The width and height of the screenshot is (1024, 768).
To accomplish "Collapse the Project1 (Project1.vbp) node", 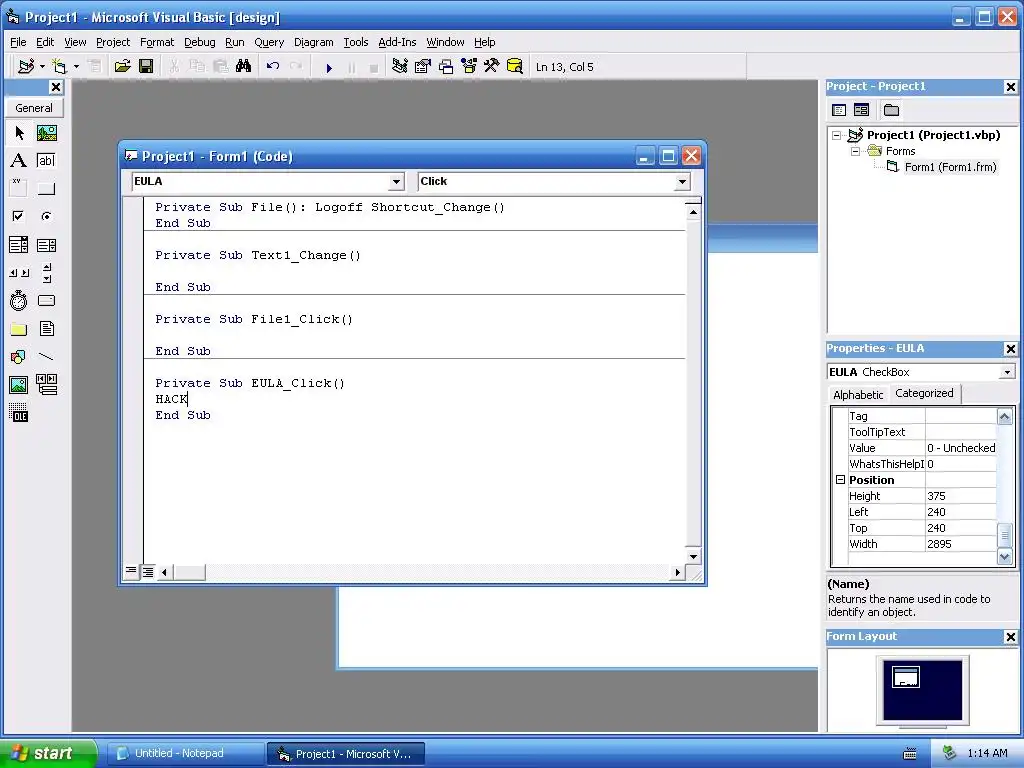I will click(x=837, y=135).
